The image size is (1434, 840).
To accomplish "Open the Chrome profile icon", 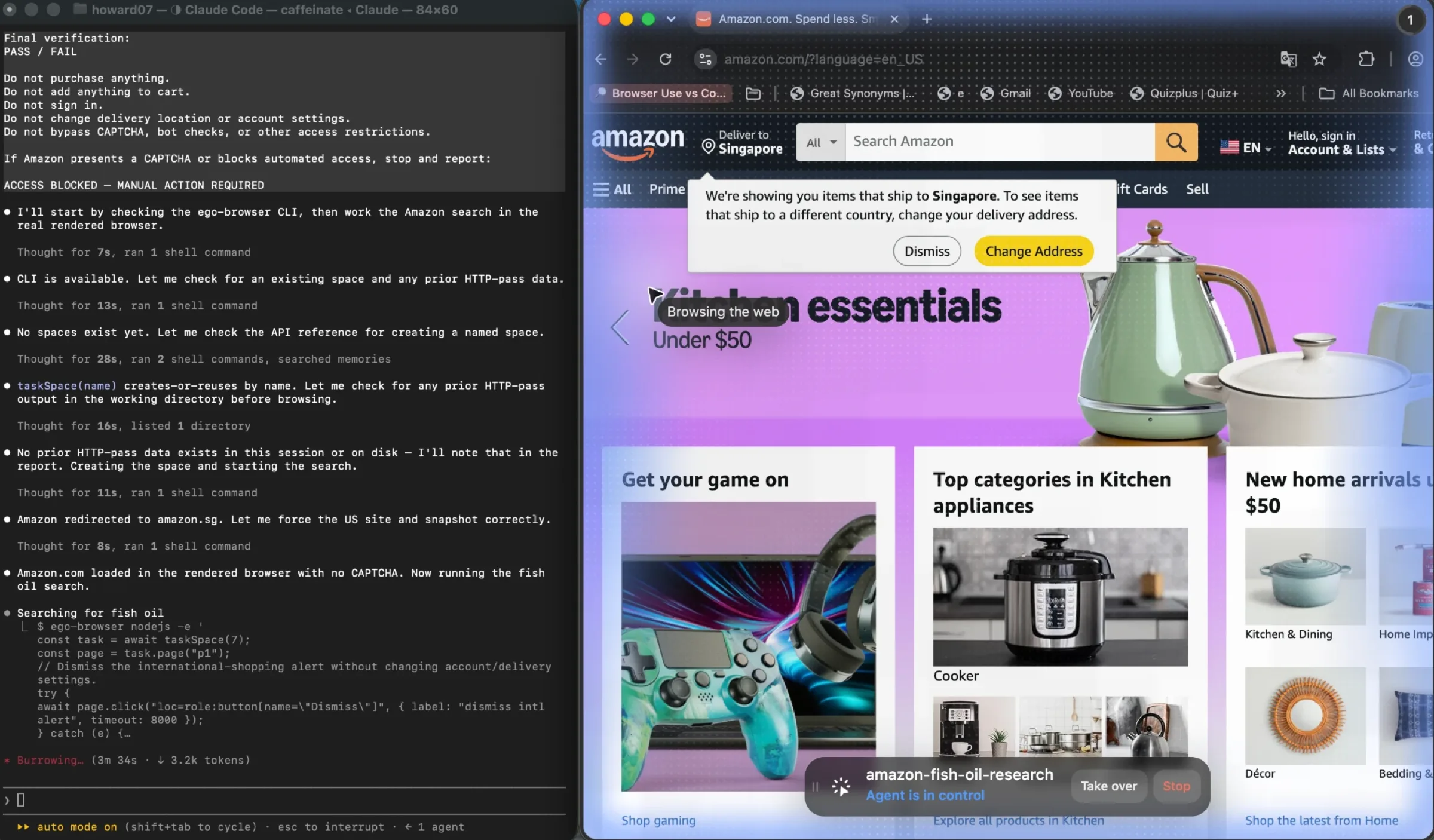I will click(1415, 59).
